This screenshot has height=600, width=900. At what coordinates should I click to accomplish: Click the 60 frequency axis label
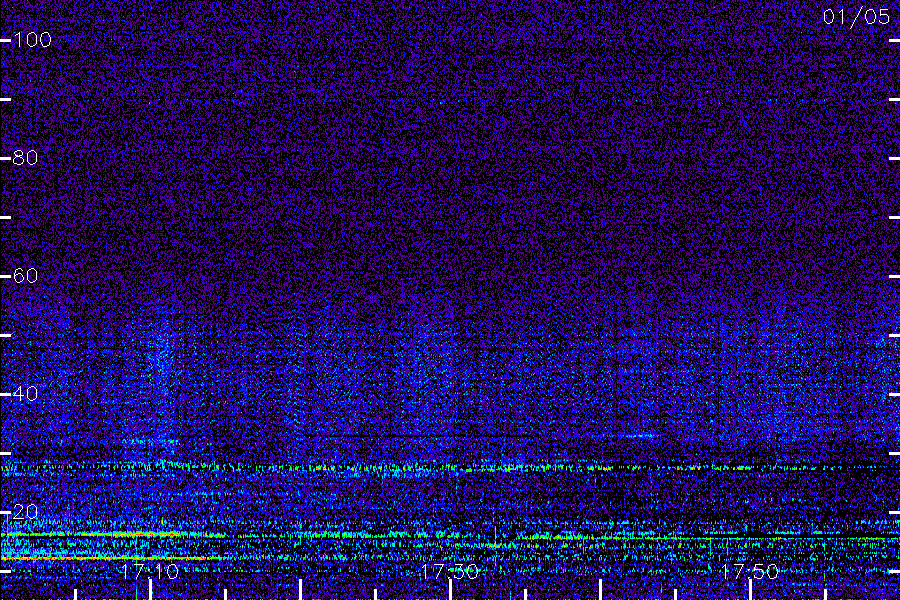pyautogui.click(x=25, y=276)
